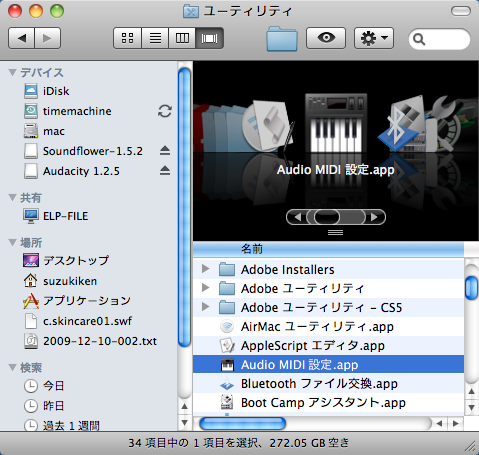Switch to Cover Flow view
Viewport: 479px width, 455px height.
coord(210,38)
